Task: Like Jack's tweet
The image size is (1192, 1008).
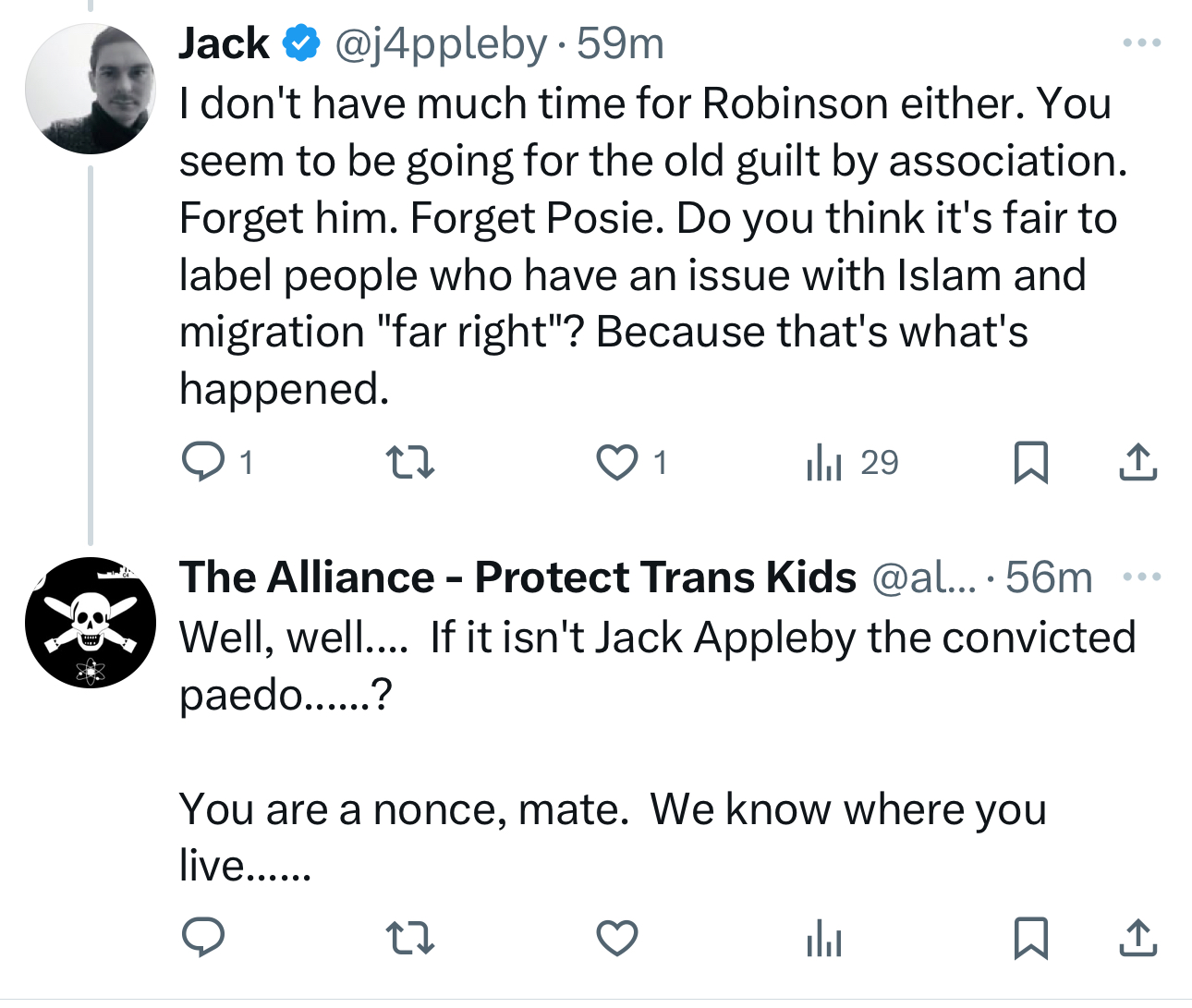Action: tap(616, 462)
